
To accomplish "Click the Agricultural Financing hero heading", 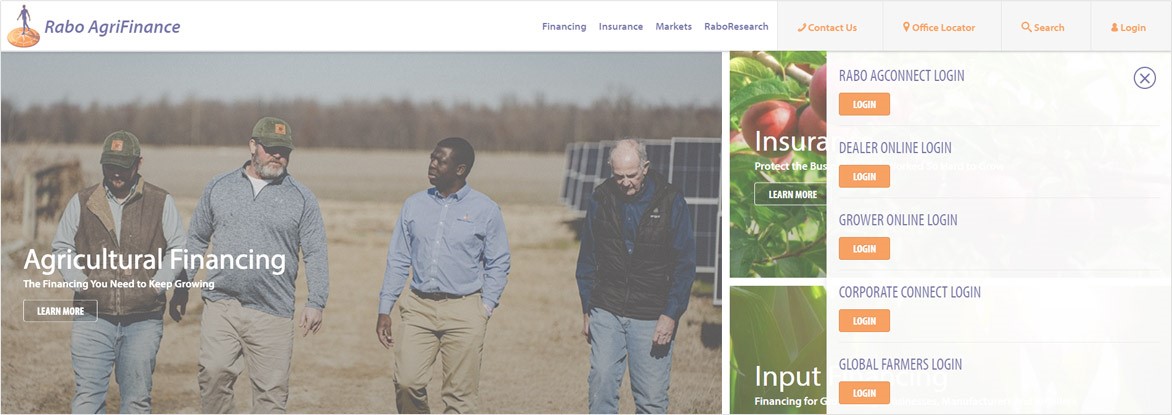I will tap(155, 260).
